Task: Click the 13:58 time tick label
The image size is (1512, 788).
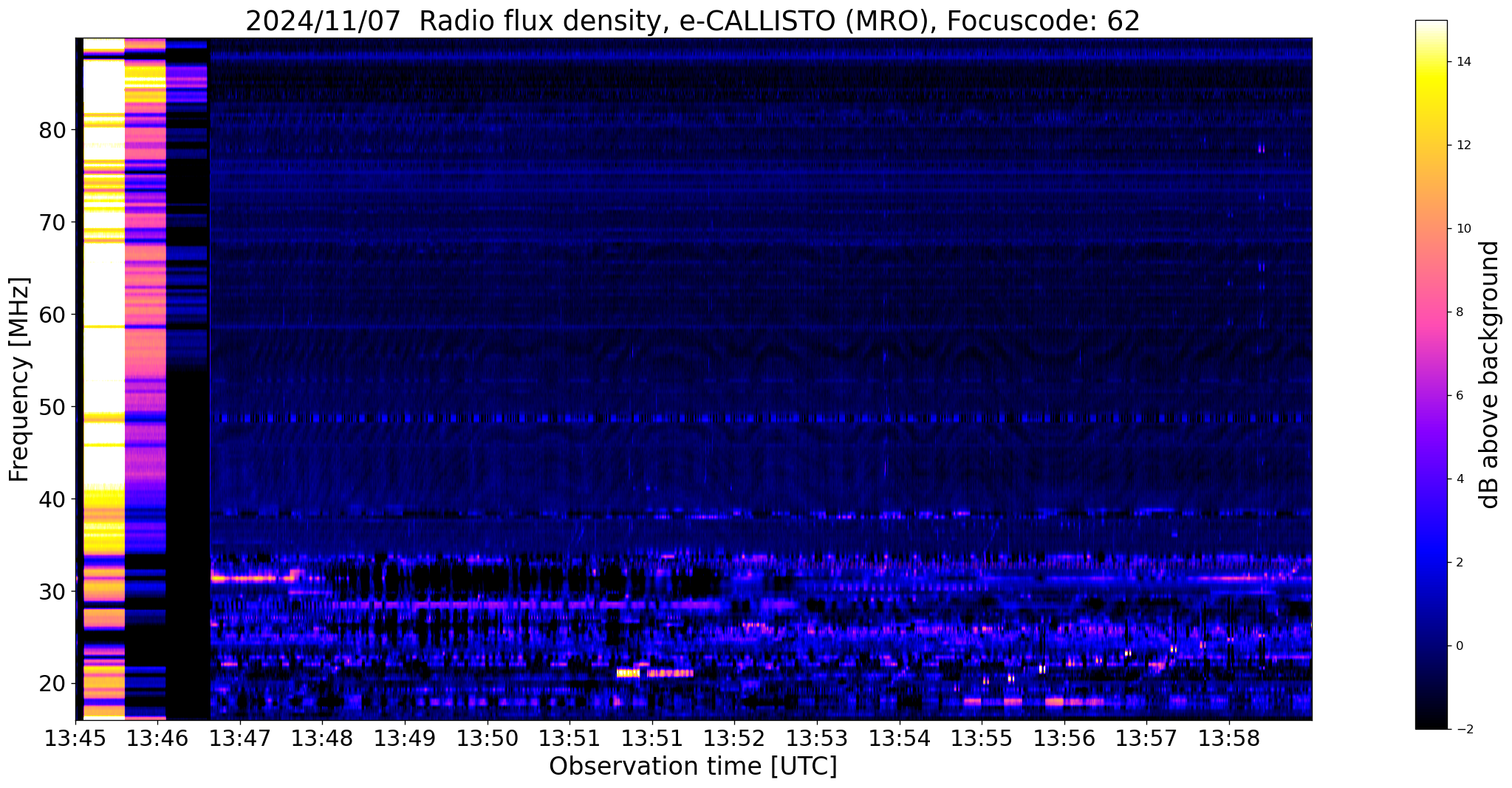Action: click(x=1228, y=738)
